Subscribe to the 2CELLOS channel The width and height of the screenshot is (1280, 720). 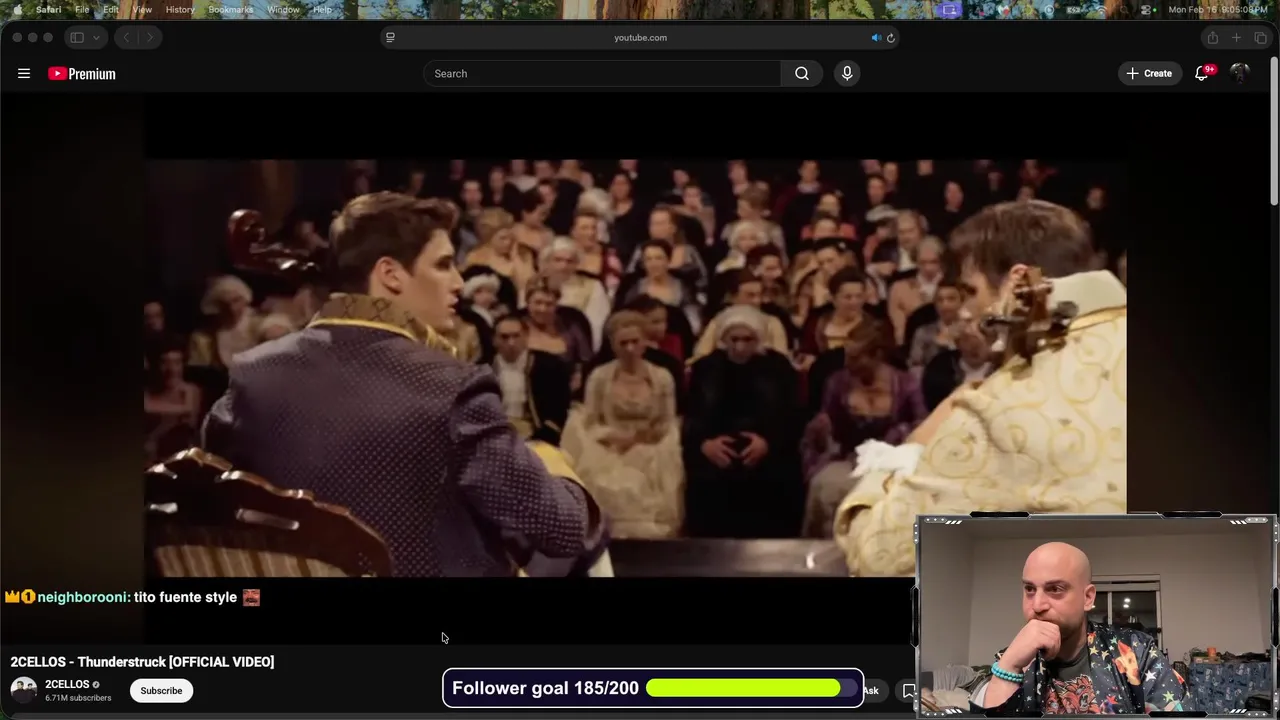[161, 690]
